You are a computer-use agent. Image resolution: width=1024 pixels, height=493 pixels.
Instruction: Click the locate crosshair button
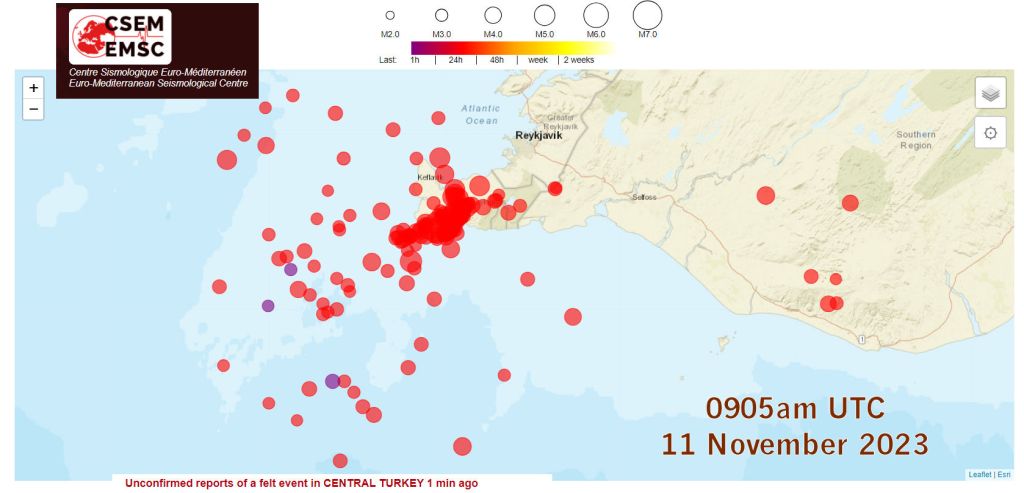click(x=990, y=133)
